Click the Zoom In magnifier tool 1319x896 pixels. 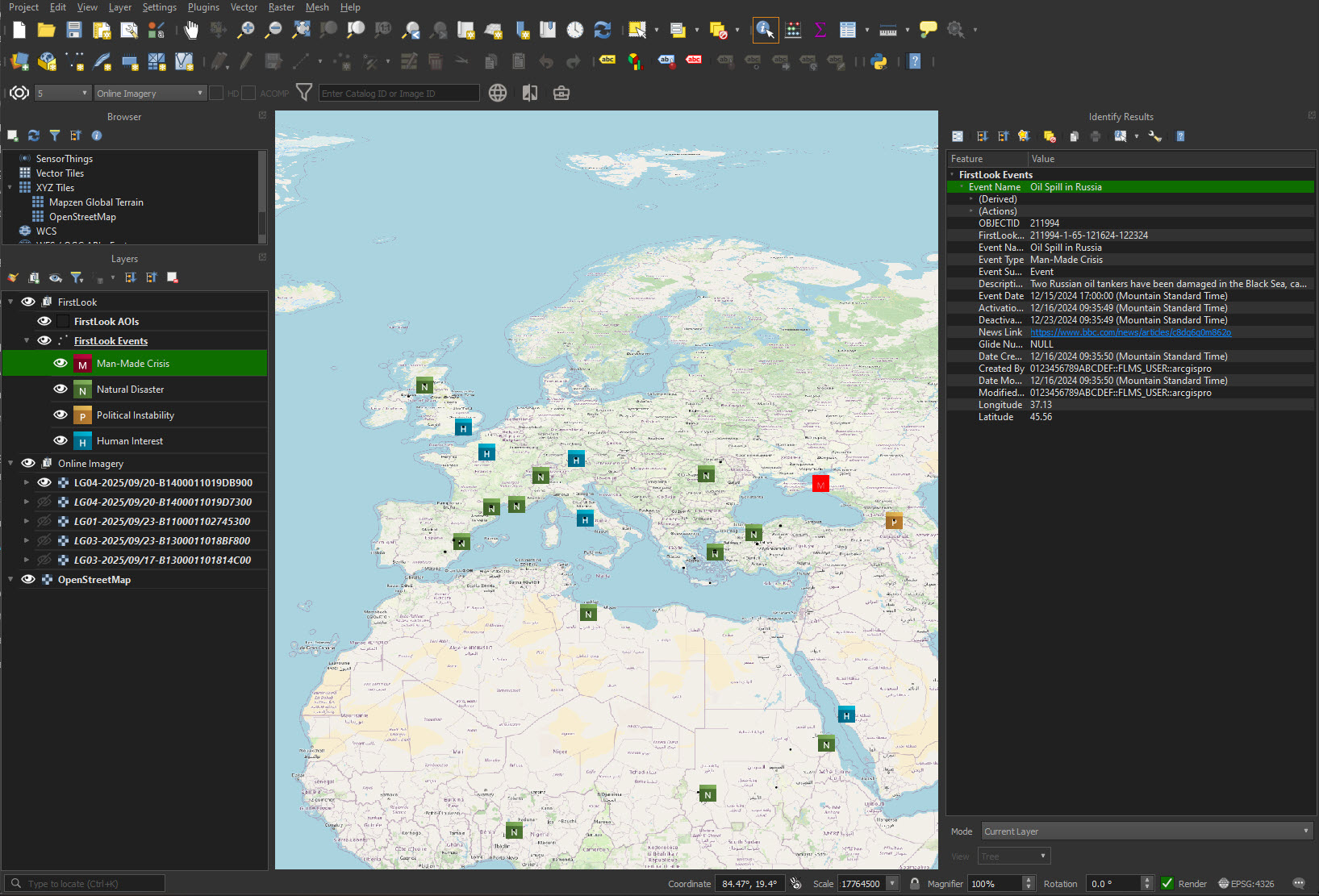246,31
